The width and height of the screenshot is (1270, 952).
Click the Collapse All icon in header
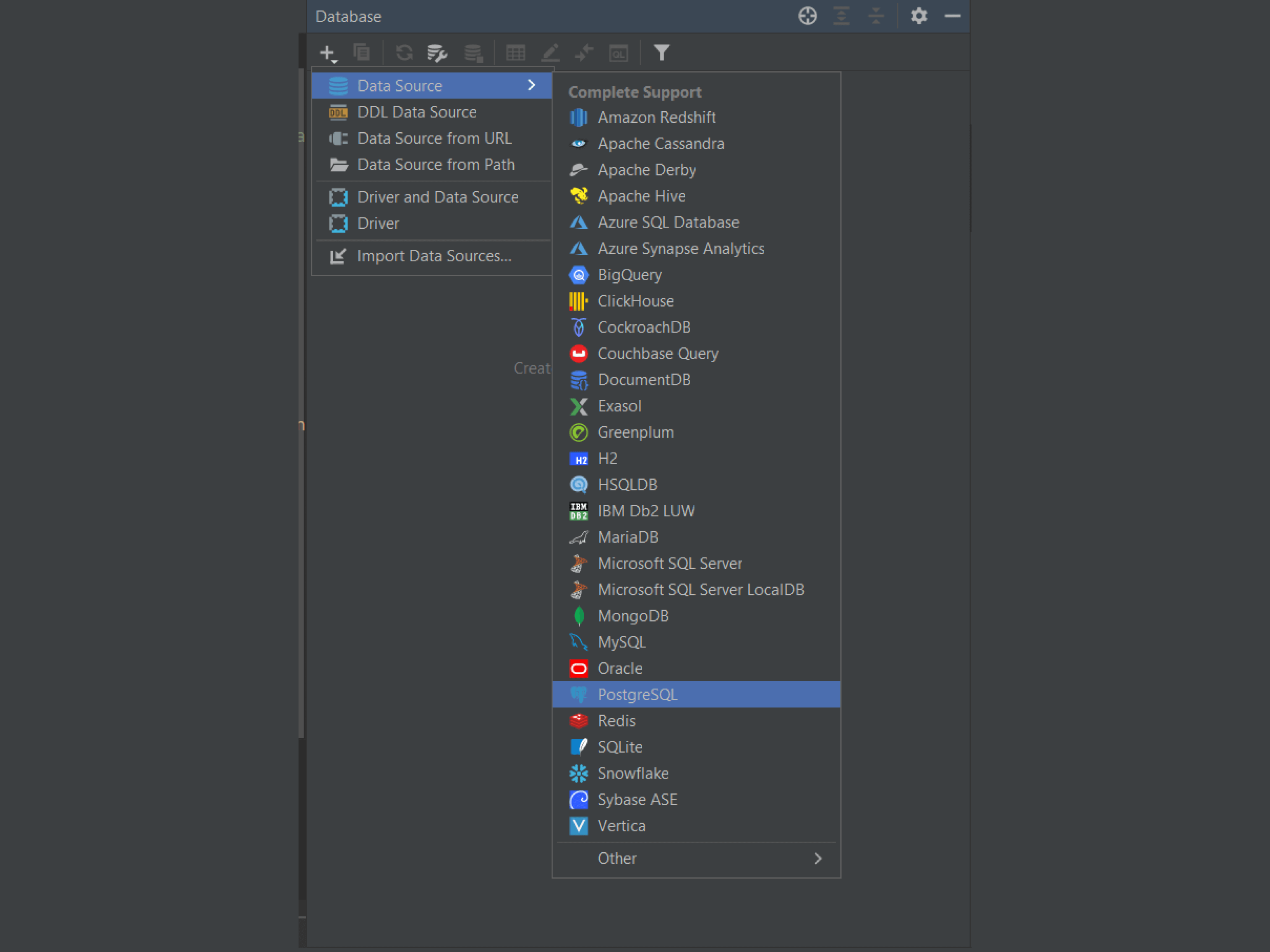(875, 16)
